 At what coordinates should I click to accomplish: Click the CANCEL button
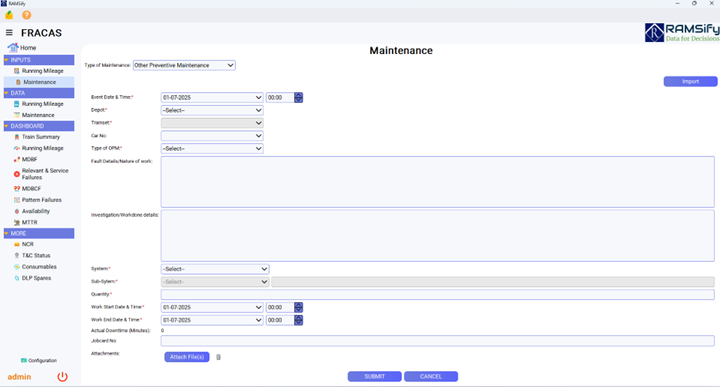(x=431, y=376)
